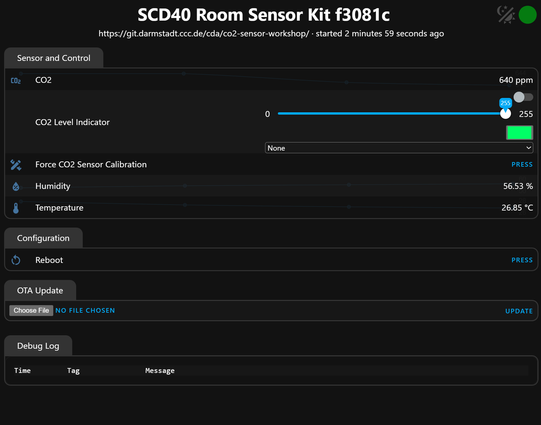
Task: Click the UPDATE firmware button
Action: point(519,311)
